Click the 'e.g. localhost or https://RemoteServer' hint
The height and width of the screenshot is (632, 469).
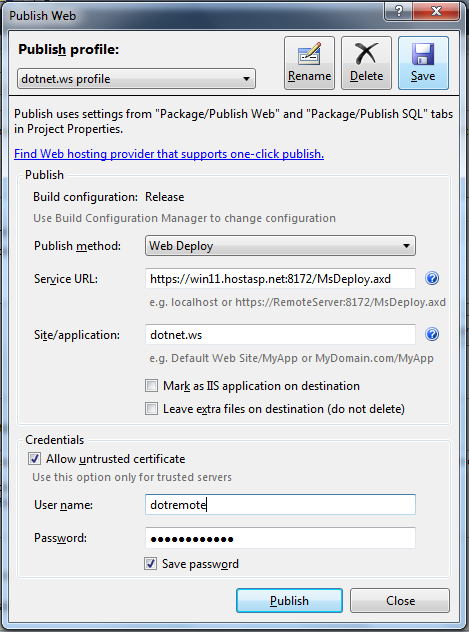(x=297, y=302)
